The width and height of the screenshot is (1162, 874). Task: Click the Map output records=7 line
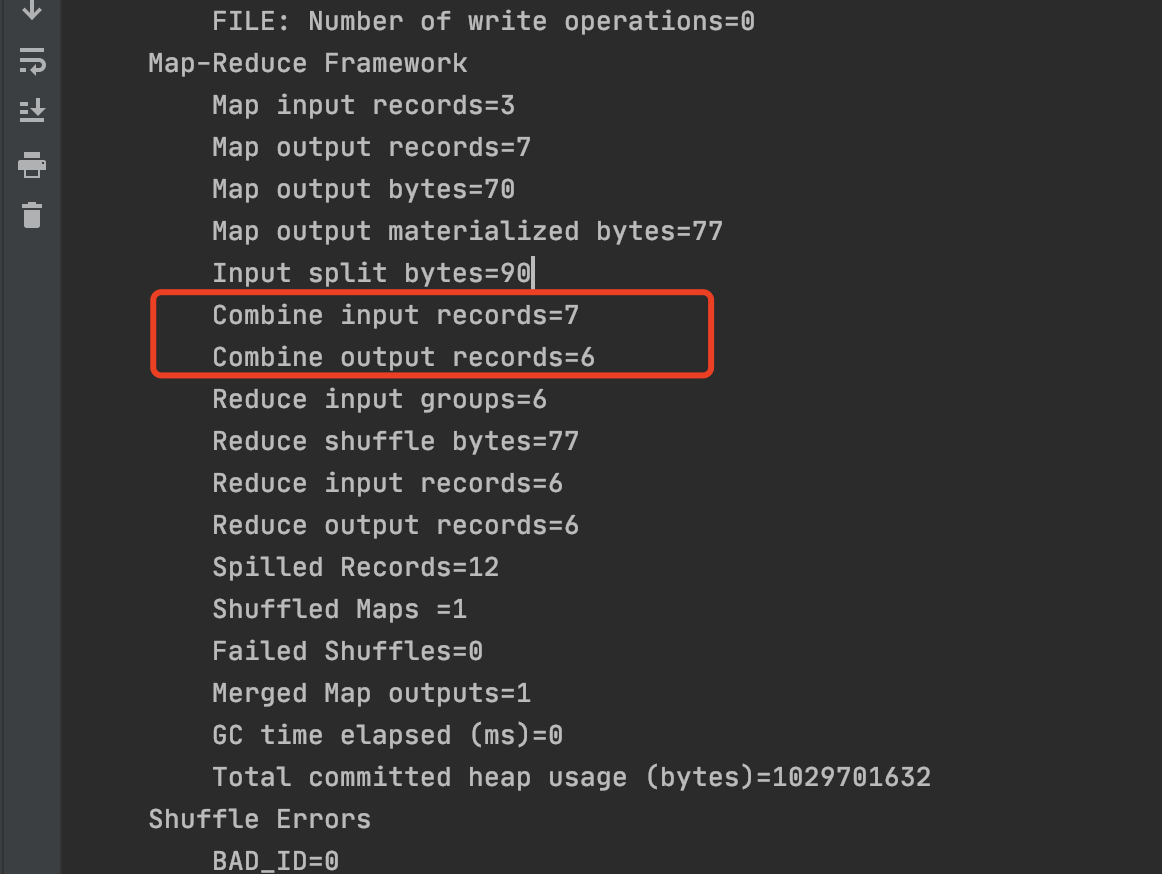point(371,148)
